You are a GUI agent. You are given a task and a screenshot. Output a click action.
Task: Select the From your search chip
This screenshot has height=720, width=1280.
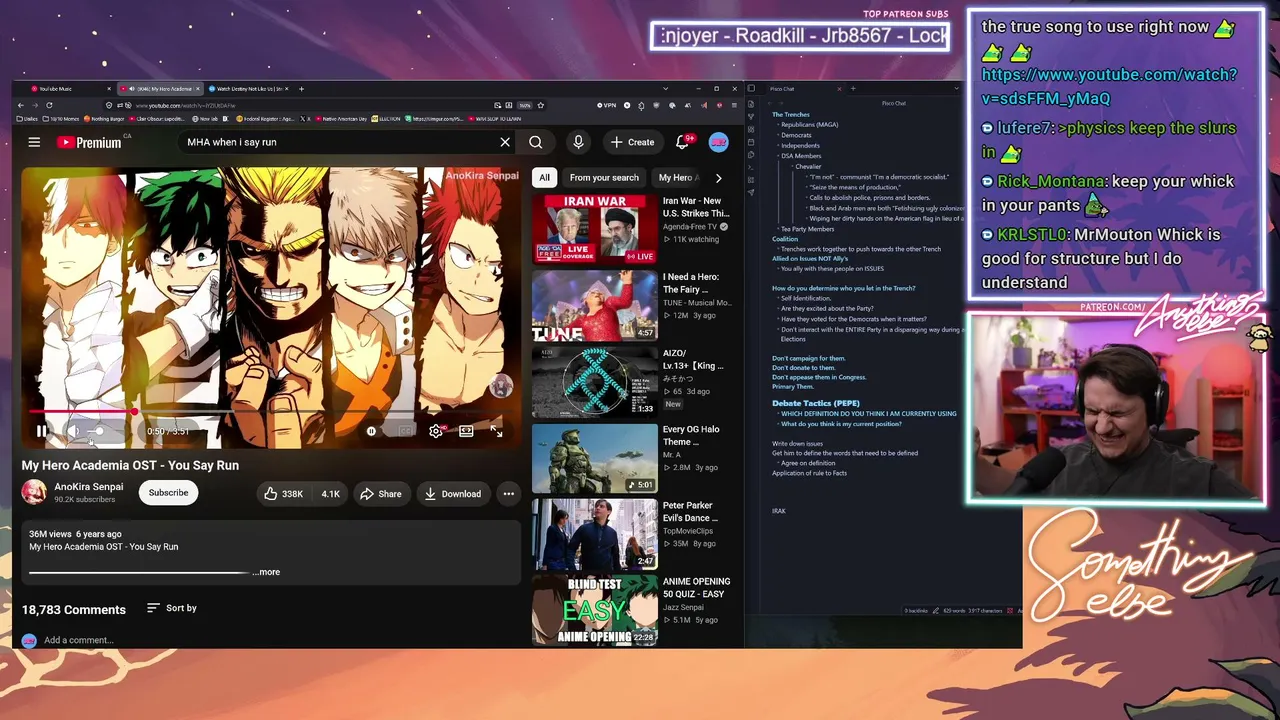pyautogui.click(x=604, y=178)
